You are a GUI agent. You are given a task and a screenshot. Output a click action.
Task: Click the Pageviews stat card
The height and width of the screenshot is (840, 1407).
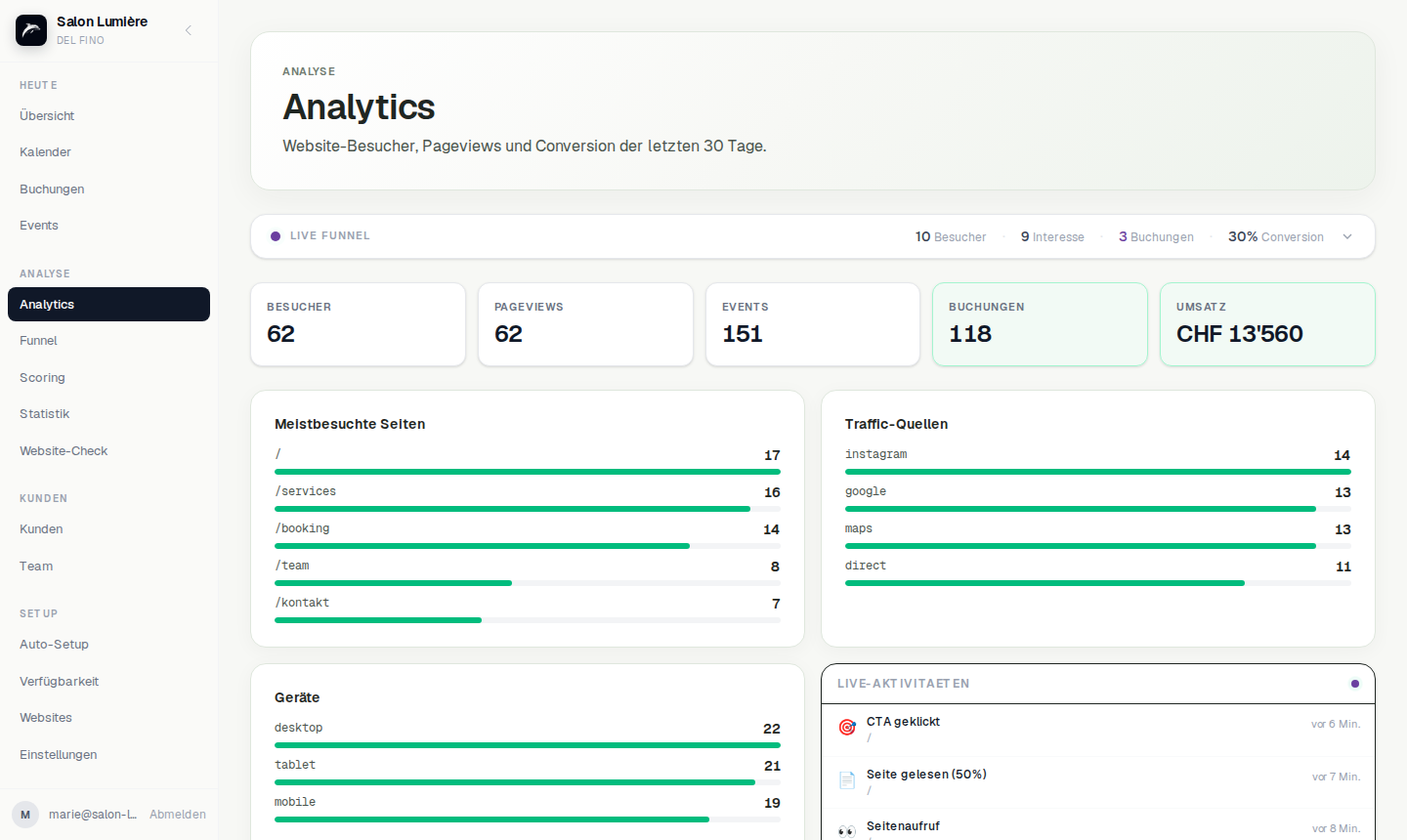585,324
